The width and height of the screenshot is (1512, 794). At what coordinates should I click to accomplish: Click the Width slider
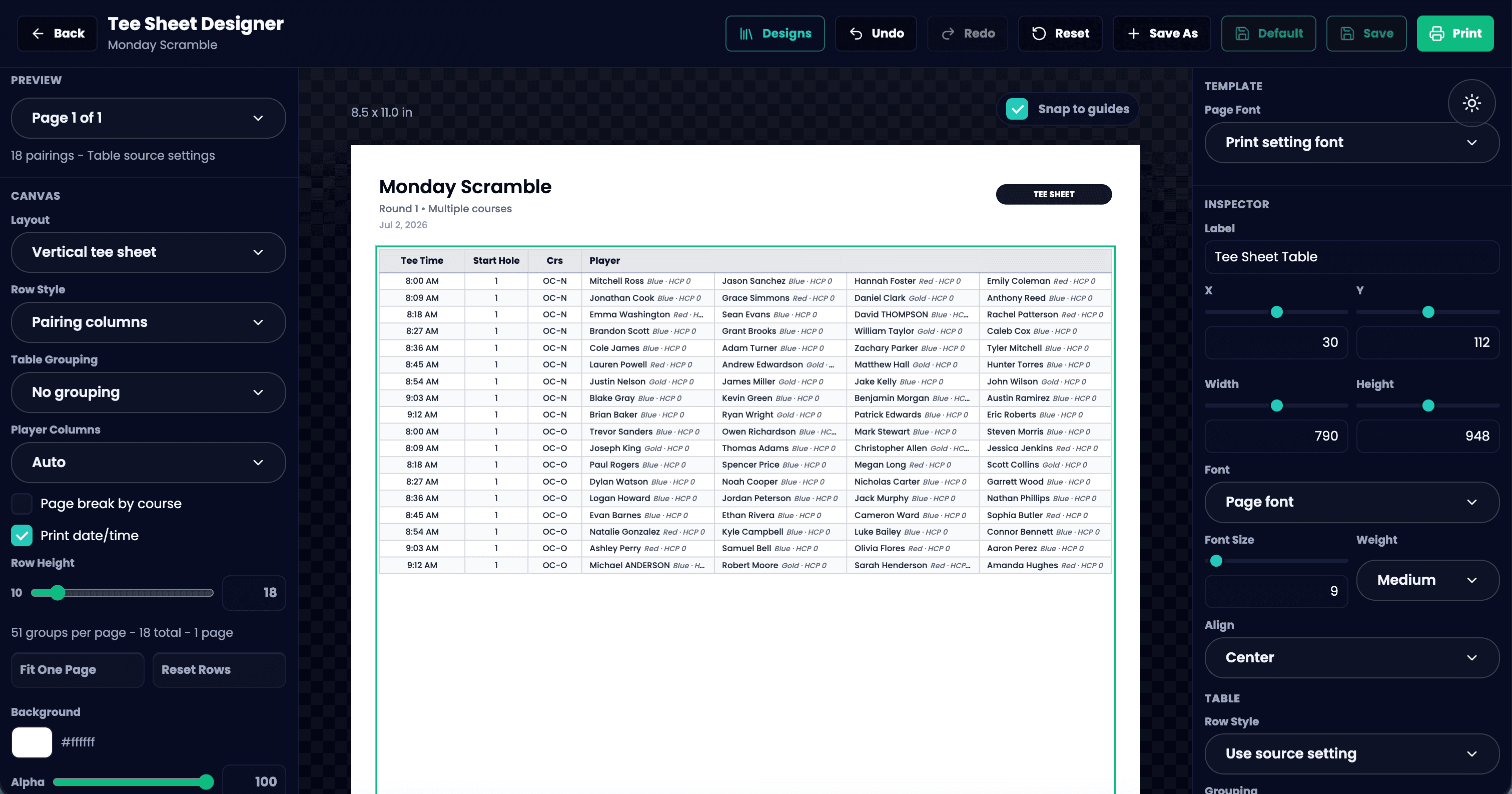point(1276,406)
